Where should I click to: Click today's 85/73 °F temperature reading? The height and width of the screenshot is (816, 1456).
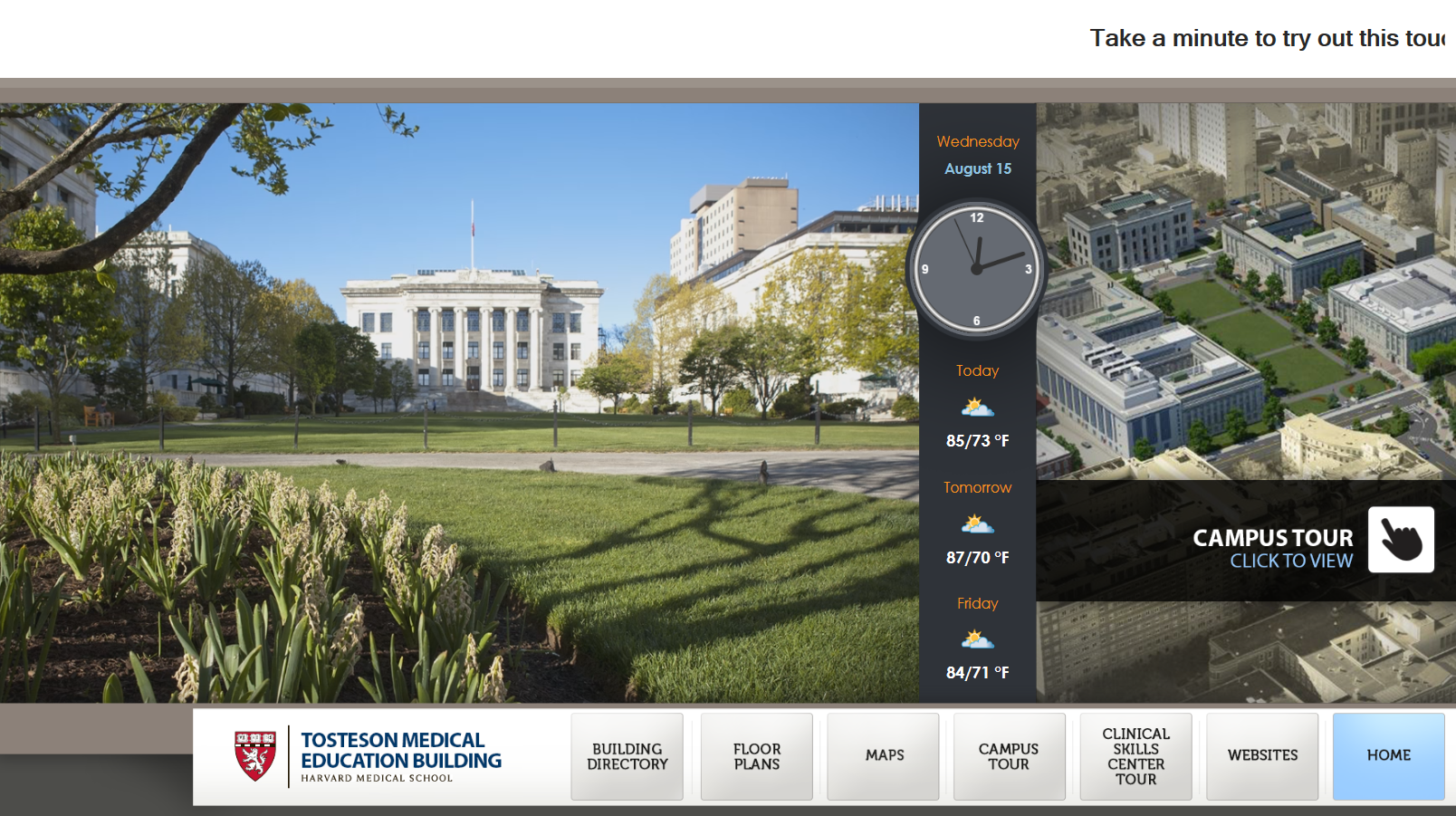[x=977, y=441]
